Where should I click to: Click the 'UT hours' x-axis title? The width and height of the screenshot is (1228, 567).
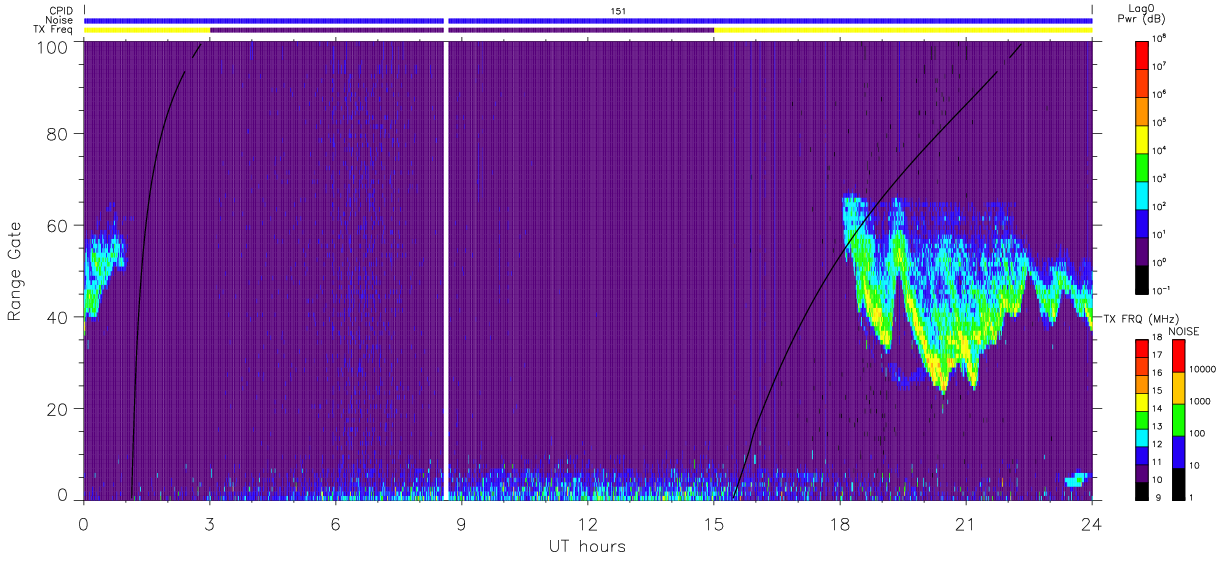pyautogui.click(x=587, y=546)
